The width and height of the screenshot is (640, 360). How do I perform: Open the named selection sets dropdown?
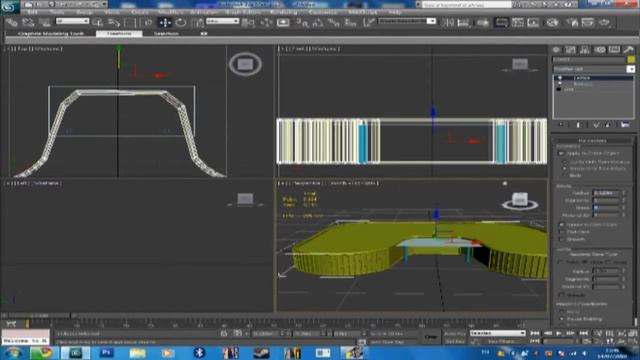407,21
